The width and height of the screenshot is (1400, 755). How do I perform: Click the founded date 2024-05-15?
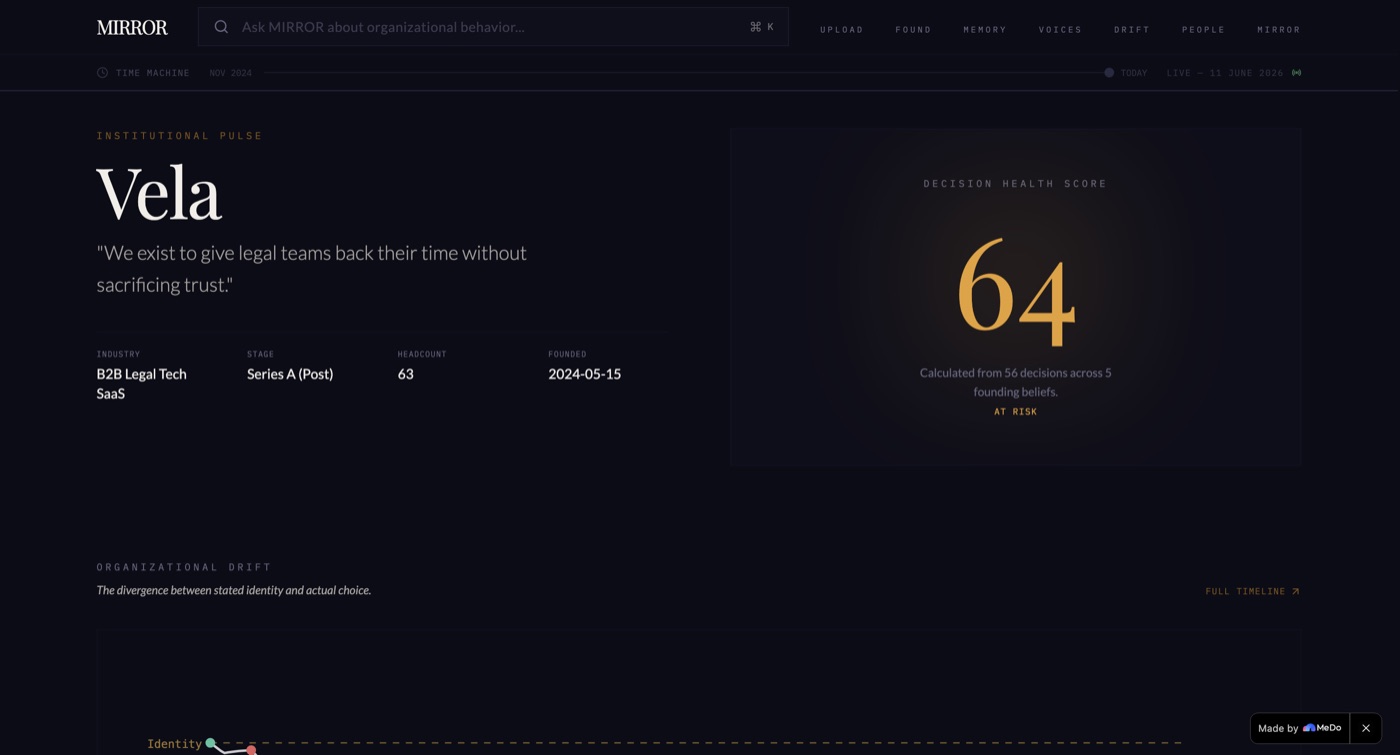click(584, 374)
